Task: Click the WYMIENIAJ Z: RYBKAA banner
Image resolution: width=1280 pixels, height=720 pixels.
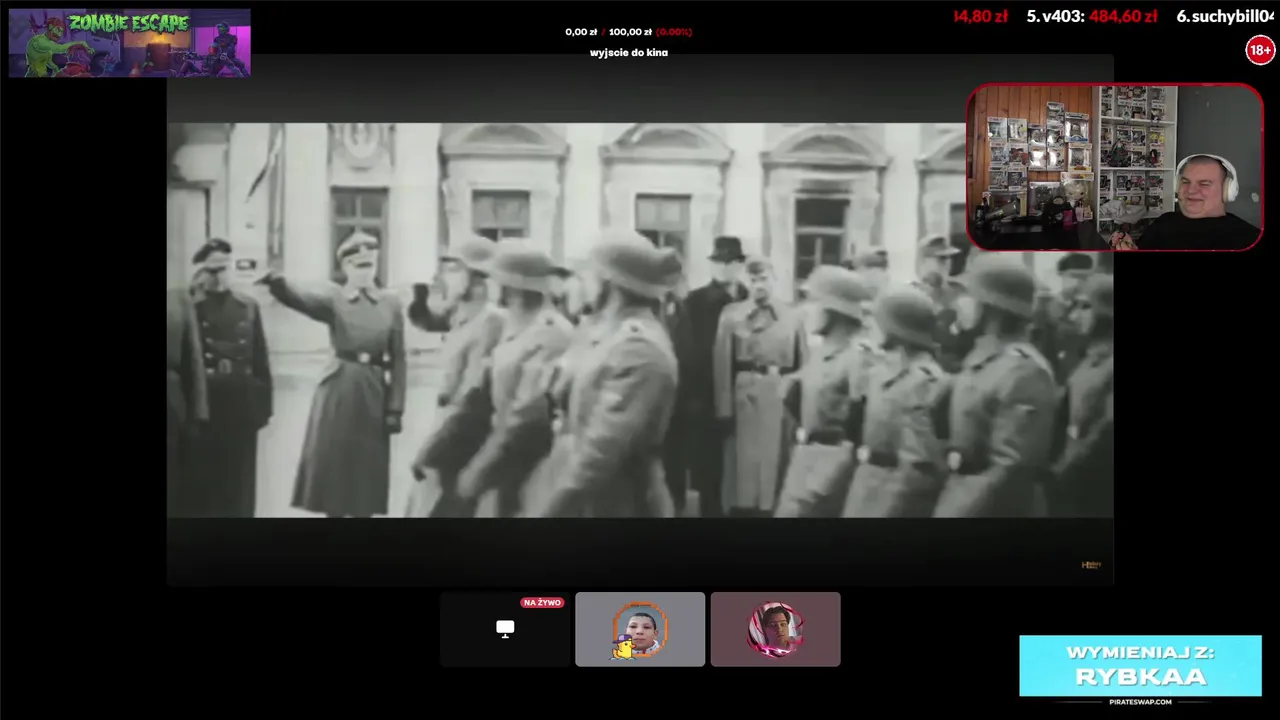Action: [1140, 665]
